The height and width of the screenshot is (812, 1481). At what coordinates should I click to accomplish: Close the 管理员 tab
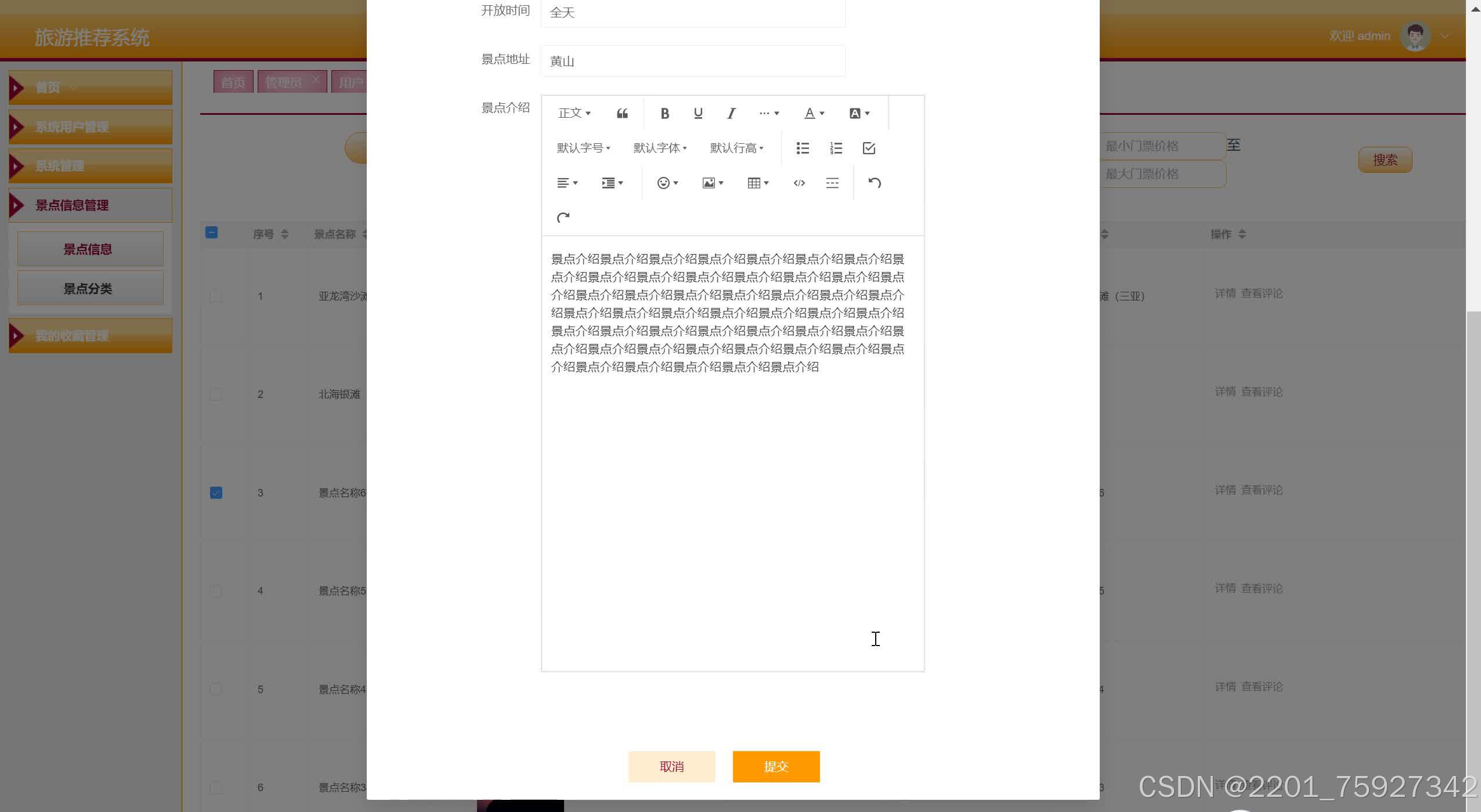[316, 79]
